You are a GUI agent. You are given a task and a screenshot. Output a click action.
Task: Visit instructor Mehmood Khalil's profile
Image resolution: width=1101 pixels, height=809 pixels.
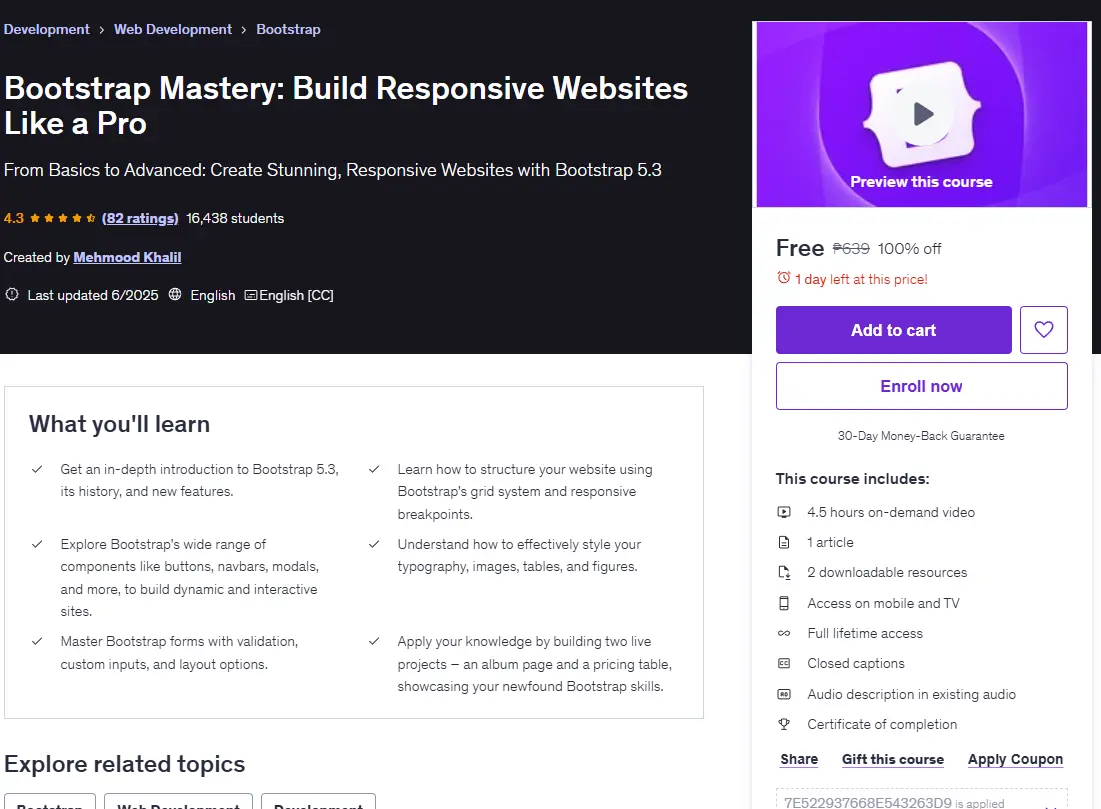point(127,257)
